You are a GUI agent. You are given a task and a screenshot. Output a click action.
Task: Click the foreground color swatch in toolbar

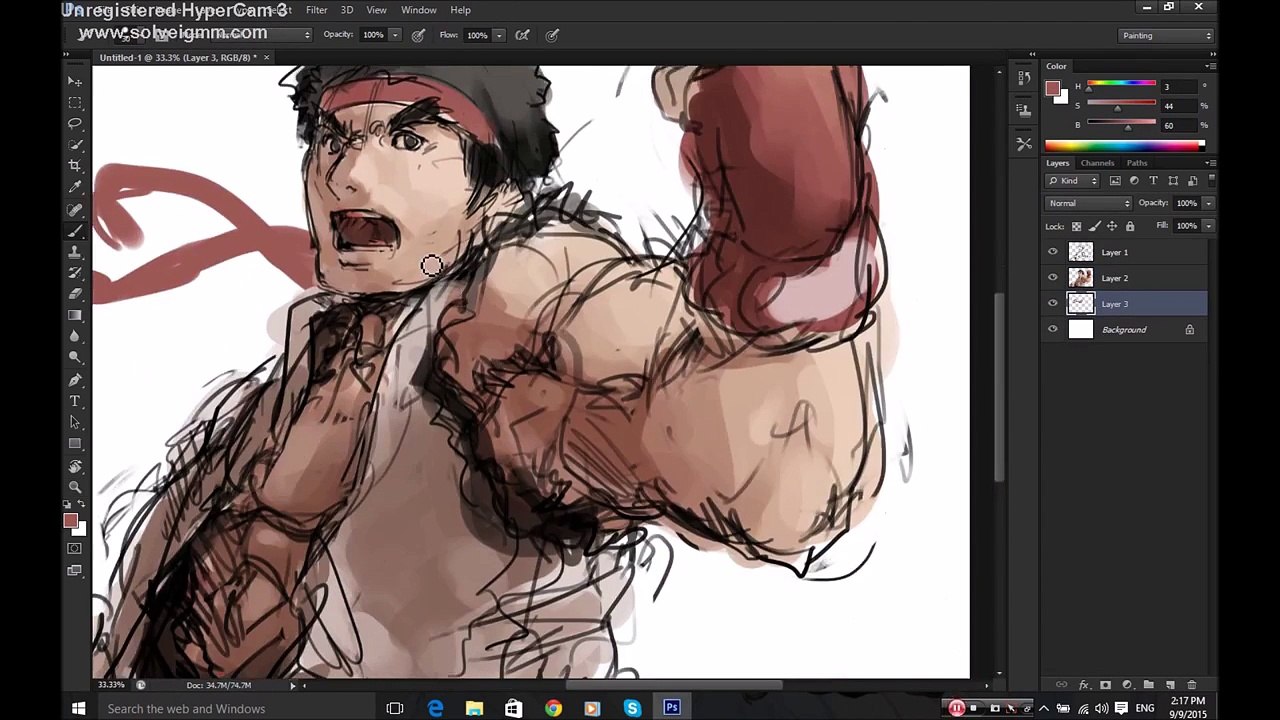click(70, 521)
